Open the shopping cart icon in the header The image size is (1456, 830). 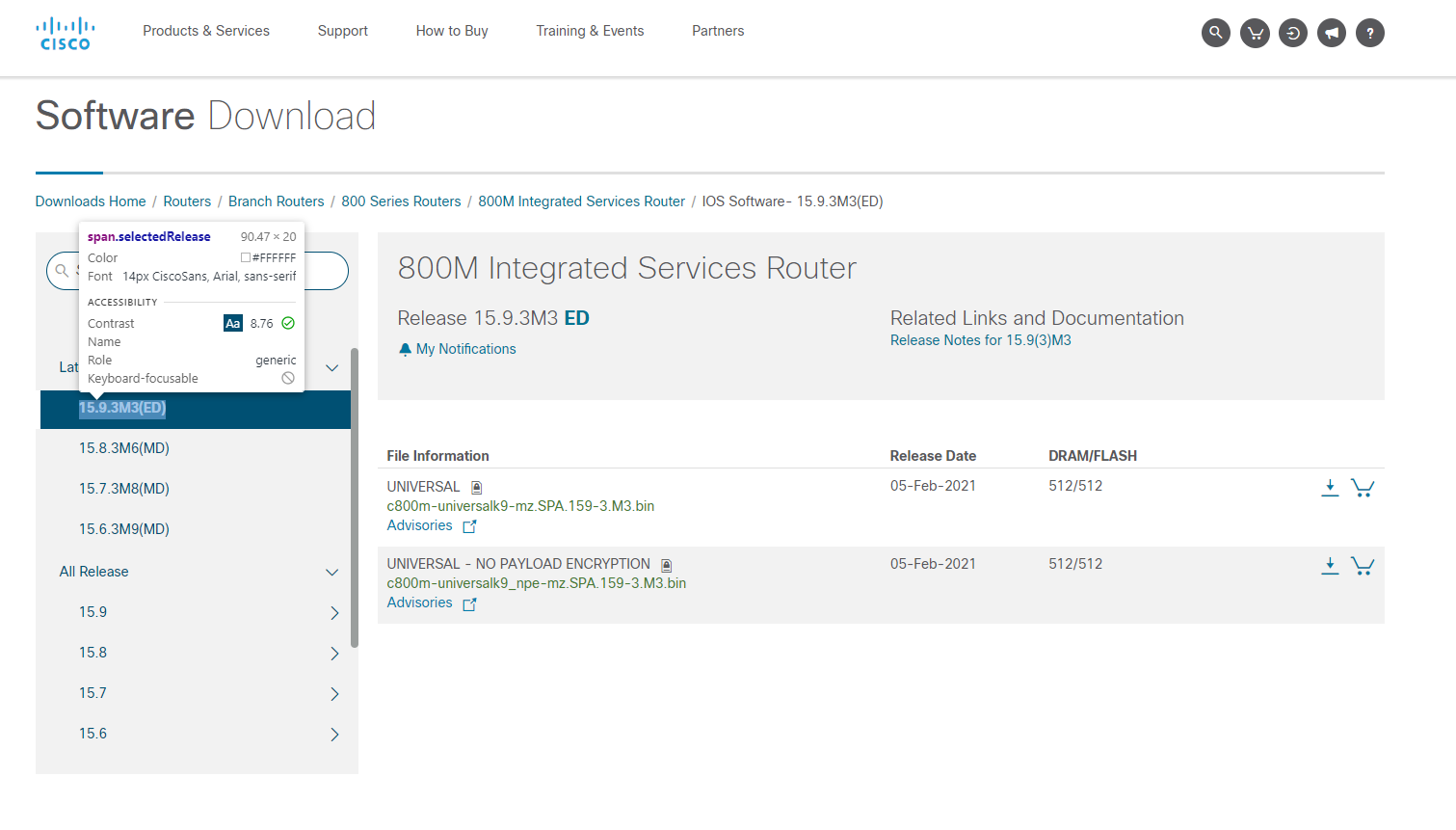[x=1255, y=33]
